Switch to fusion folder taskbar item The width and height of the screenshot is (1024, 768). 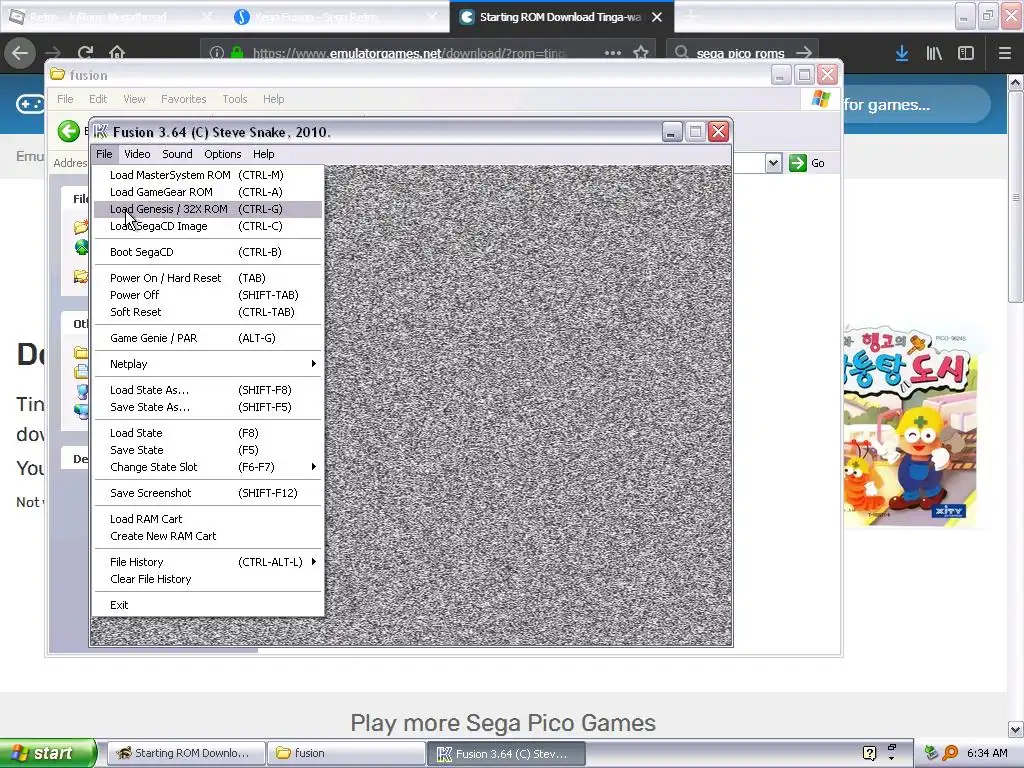click(346, 753)
